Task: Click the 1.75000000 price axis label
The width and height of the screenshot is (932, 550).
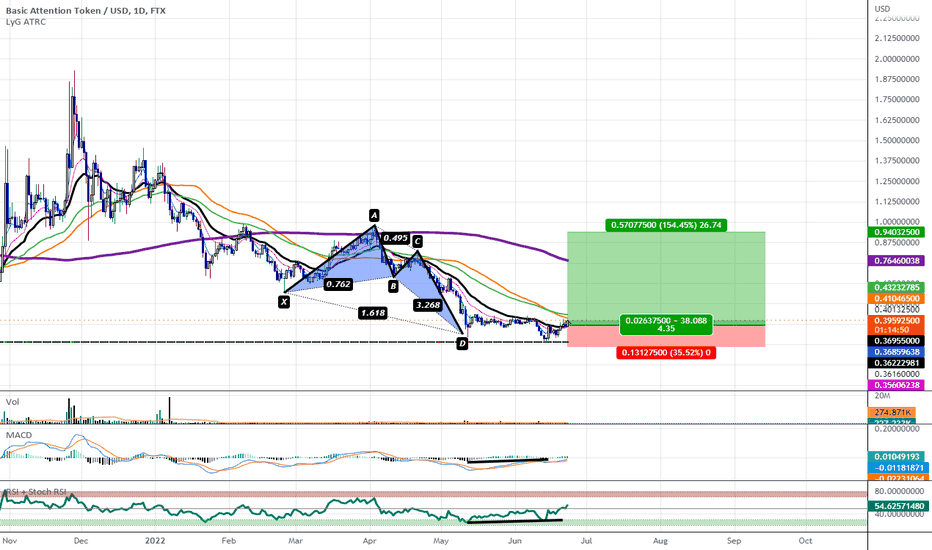Action: click(x=897, y=100)
